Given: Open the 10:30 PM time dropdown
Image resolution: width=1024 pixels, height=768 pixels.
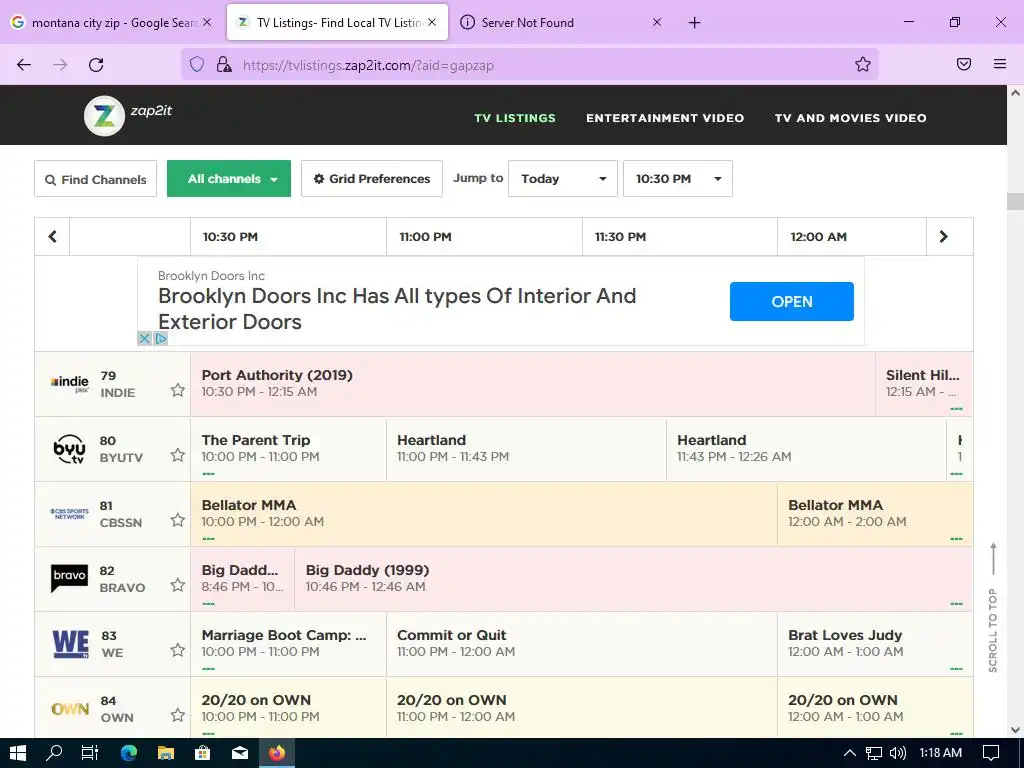Looking at the screenshot, I should tap(677, 178).
